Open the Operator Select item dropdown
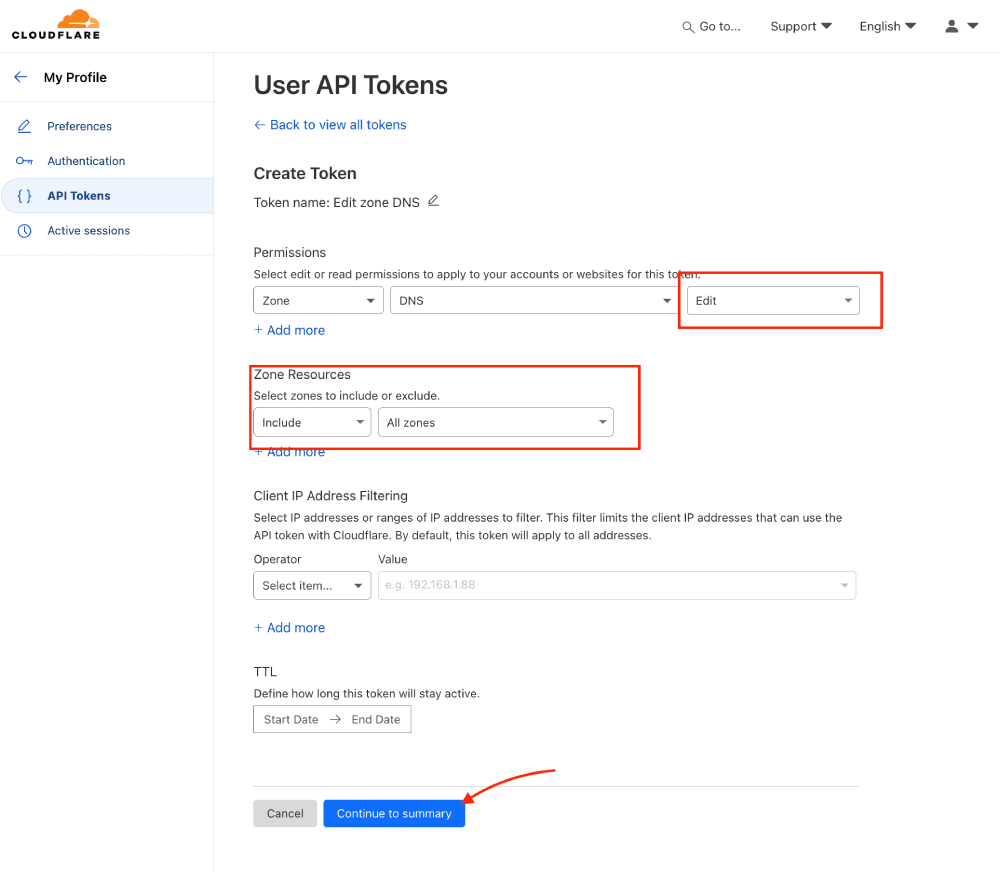1000x872 pixels. [312, 586]
